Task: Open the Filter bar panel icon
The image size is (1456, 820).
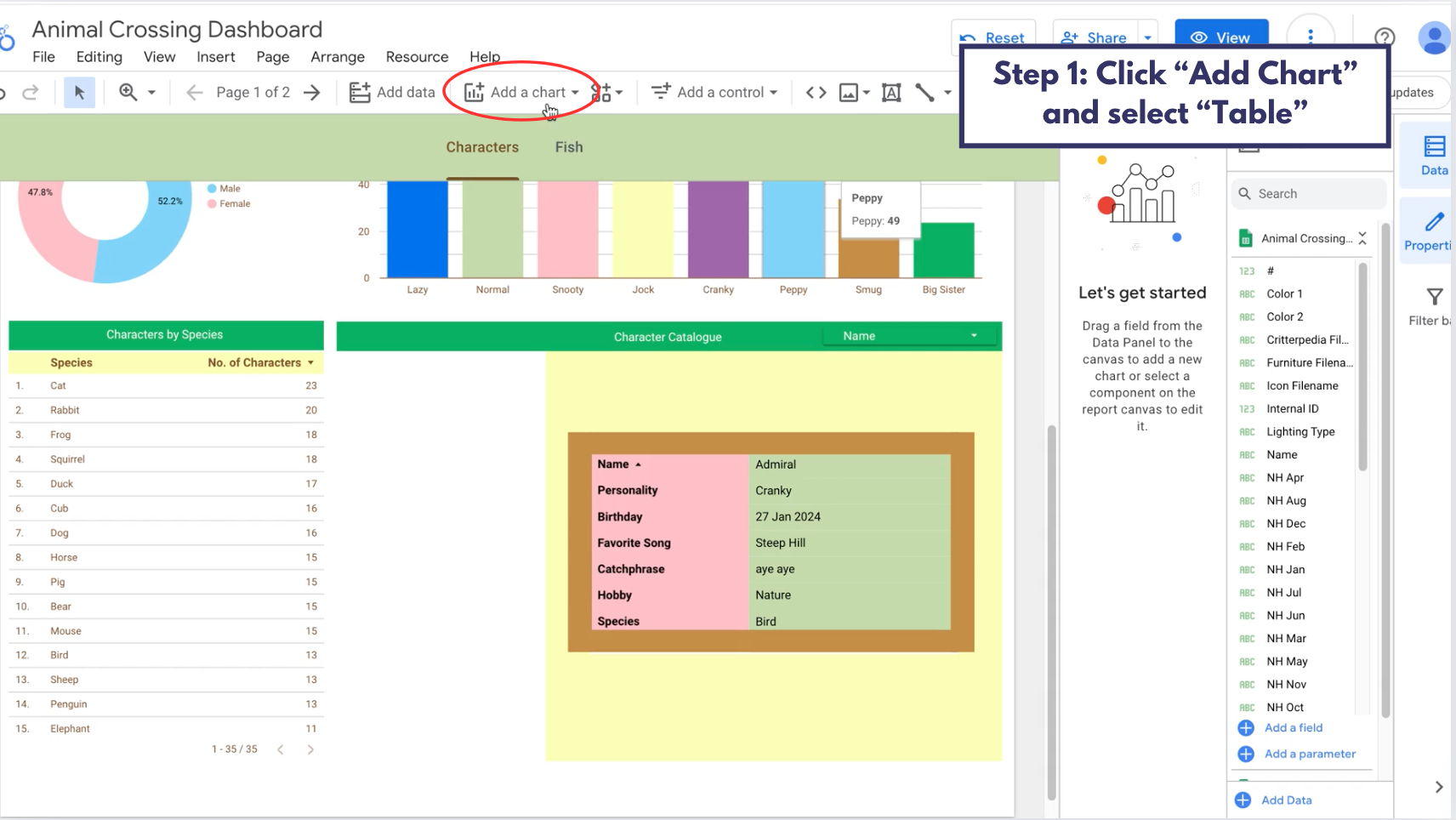Action: (1434, 297)
